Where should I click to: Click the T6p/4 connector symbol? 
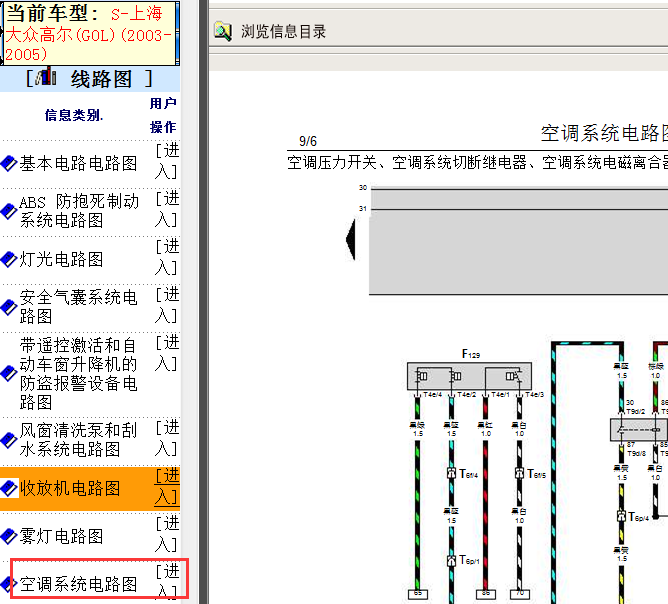click(x=622, y=516)
